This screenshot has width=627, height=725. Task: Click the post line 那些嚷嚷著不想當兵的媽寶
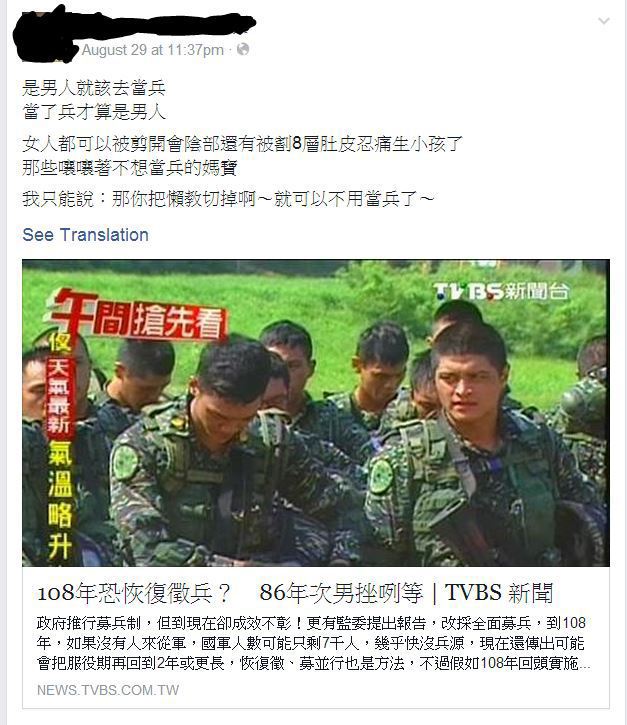pyautogui.click(x=129, y=167)
